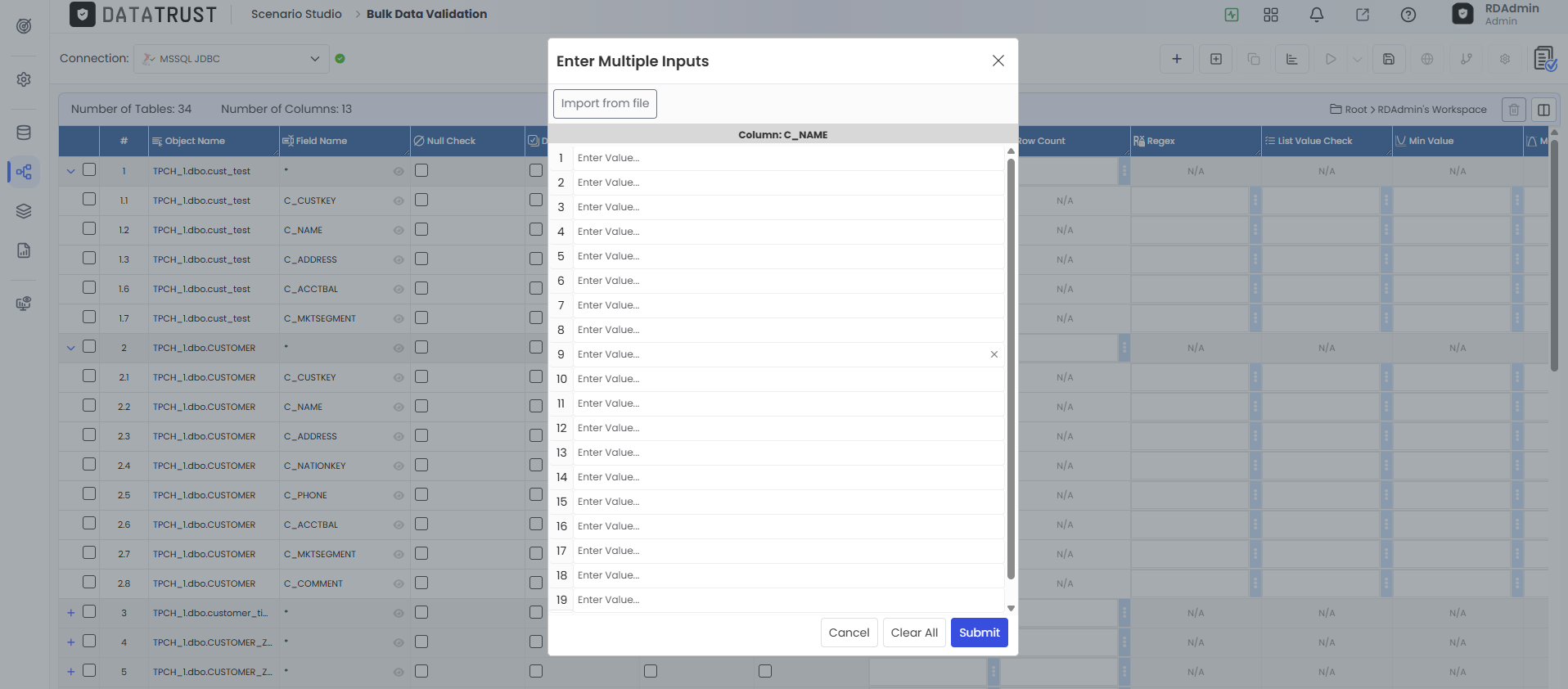Screen dimensions: 1568x689
Task: Click scroll down arrow of input list
Action: (x=1011, y=608)
